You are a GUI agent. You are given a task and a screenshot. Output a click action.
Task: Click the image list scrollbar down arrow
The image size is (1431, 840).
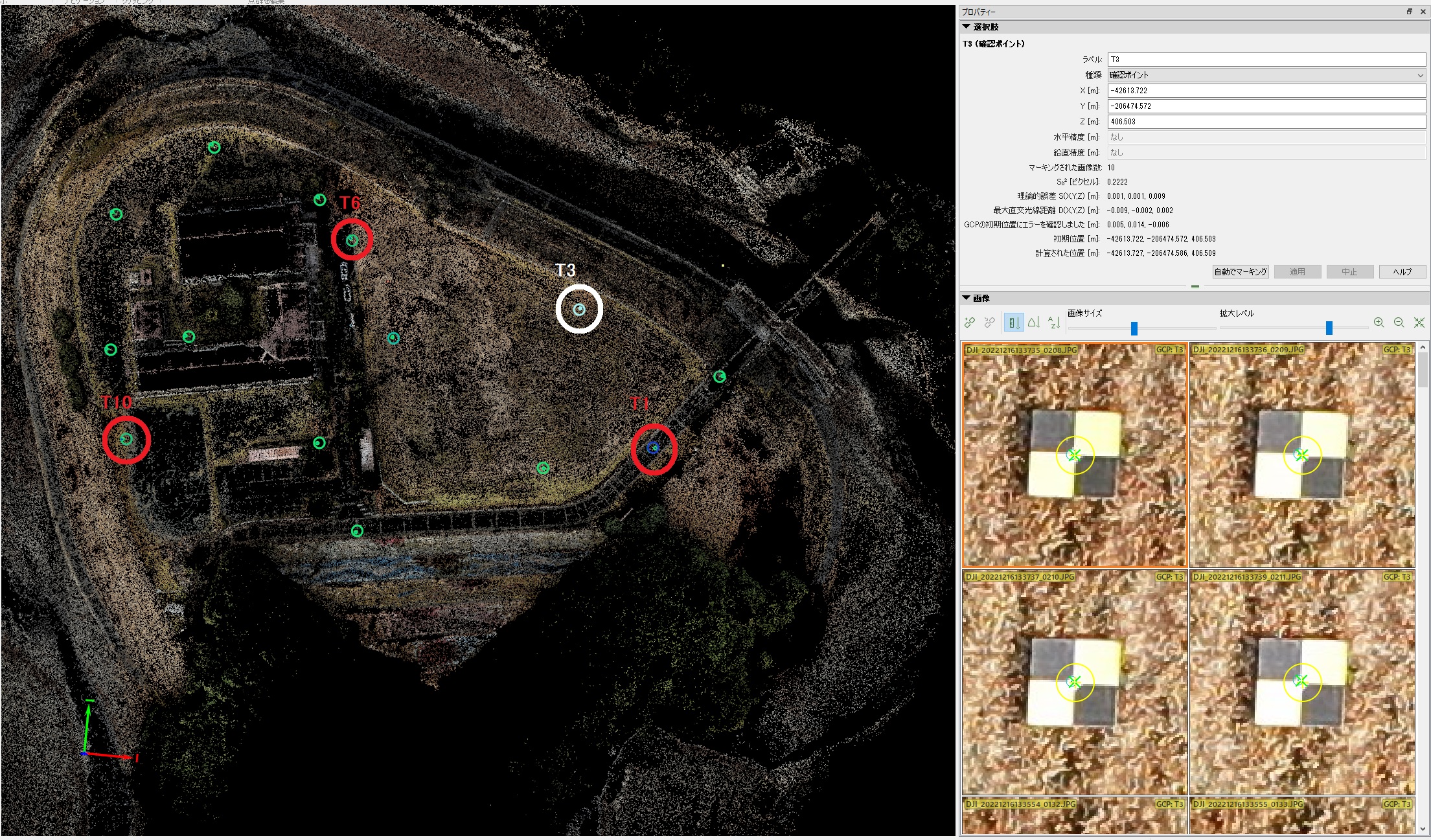(1423, 829)
